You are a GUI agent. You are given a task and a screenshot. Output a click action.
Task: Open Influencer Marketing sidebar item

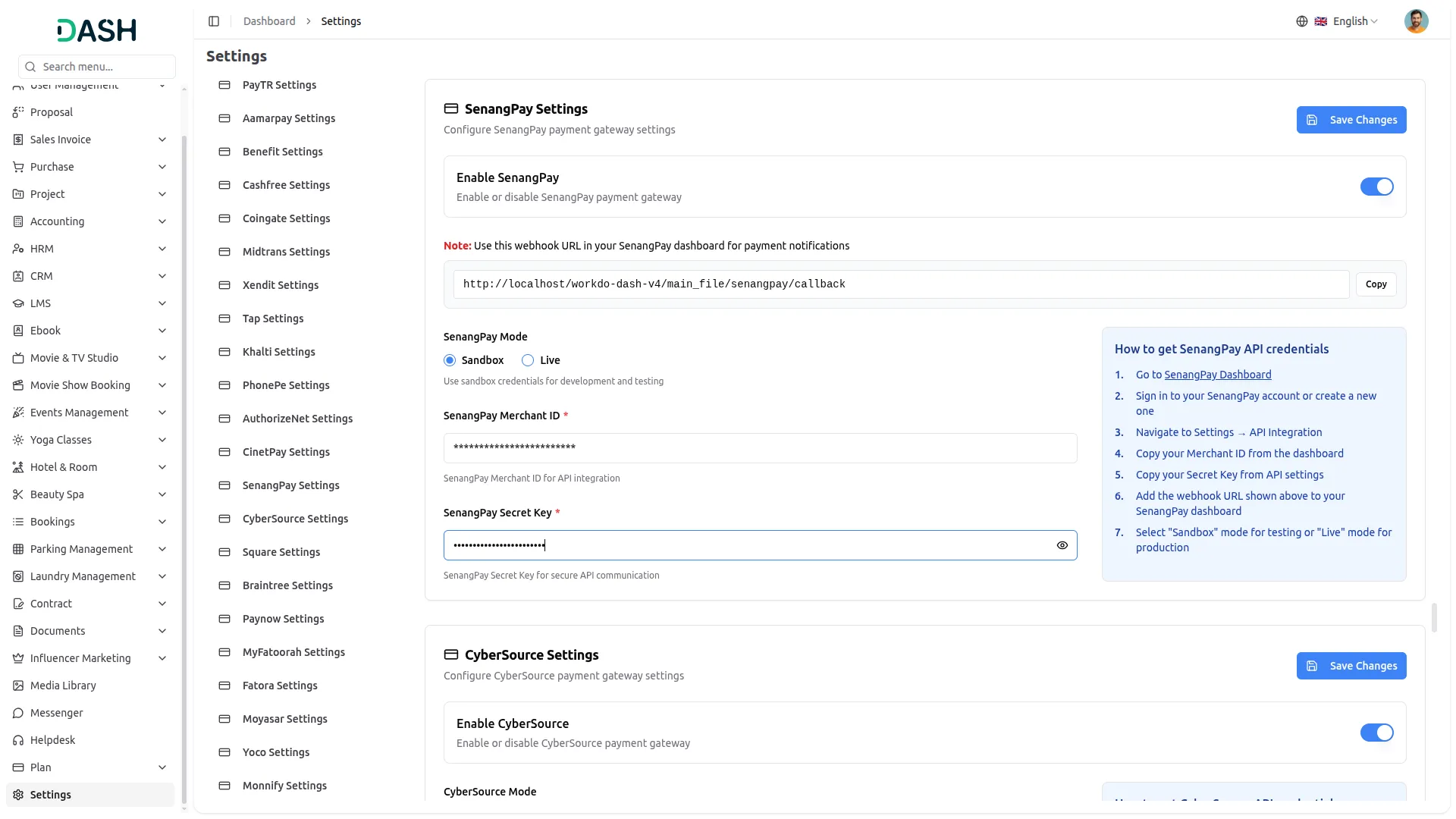coord(90,658)
